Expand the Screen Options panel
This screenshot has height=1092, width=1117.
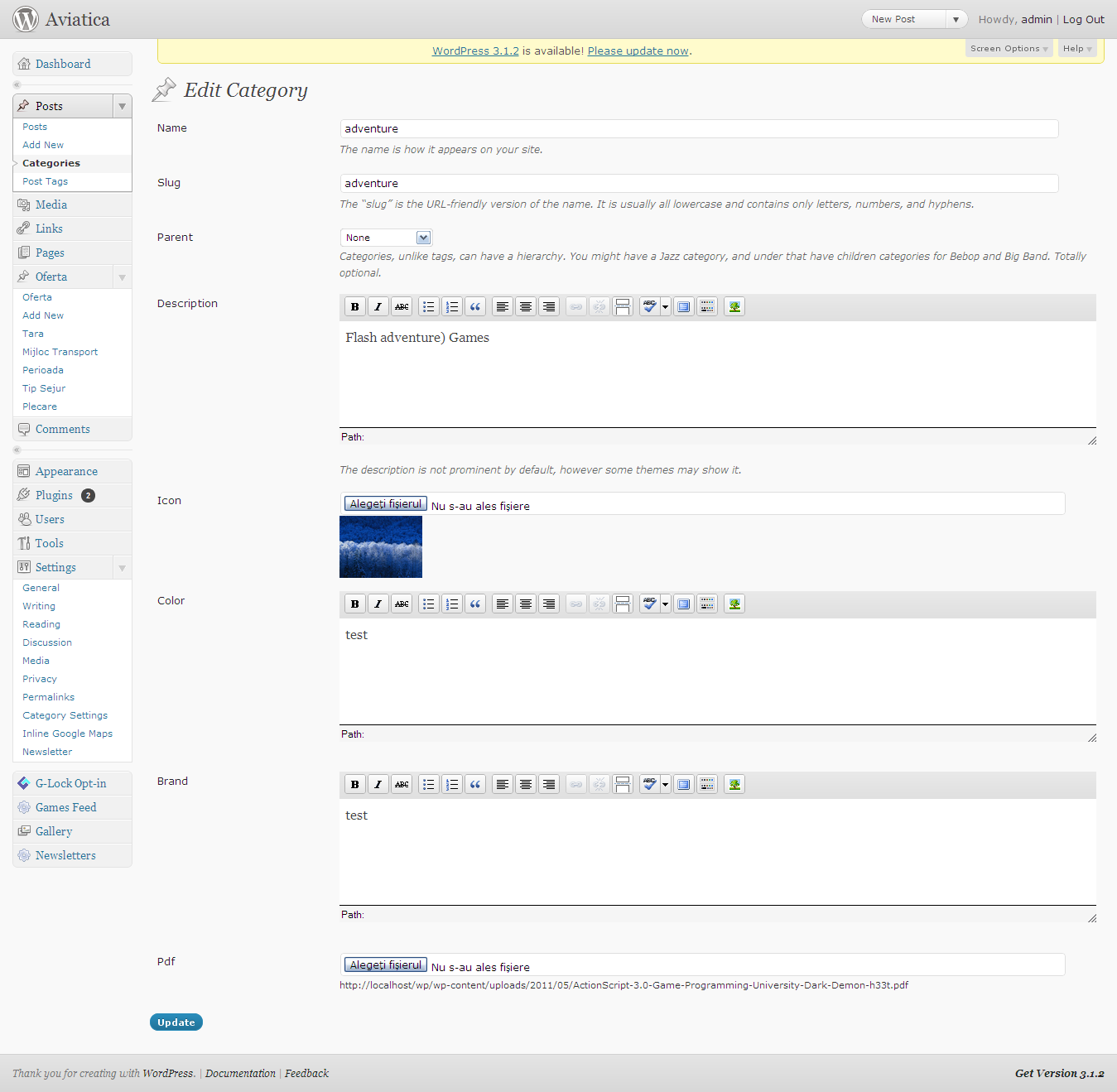(1009, 49)
